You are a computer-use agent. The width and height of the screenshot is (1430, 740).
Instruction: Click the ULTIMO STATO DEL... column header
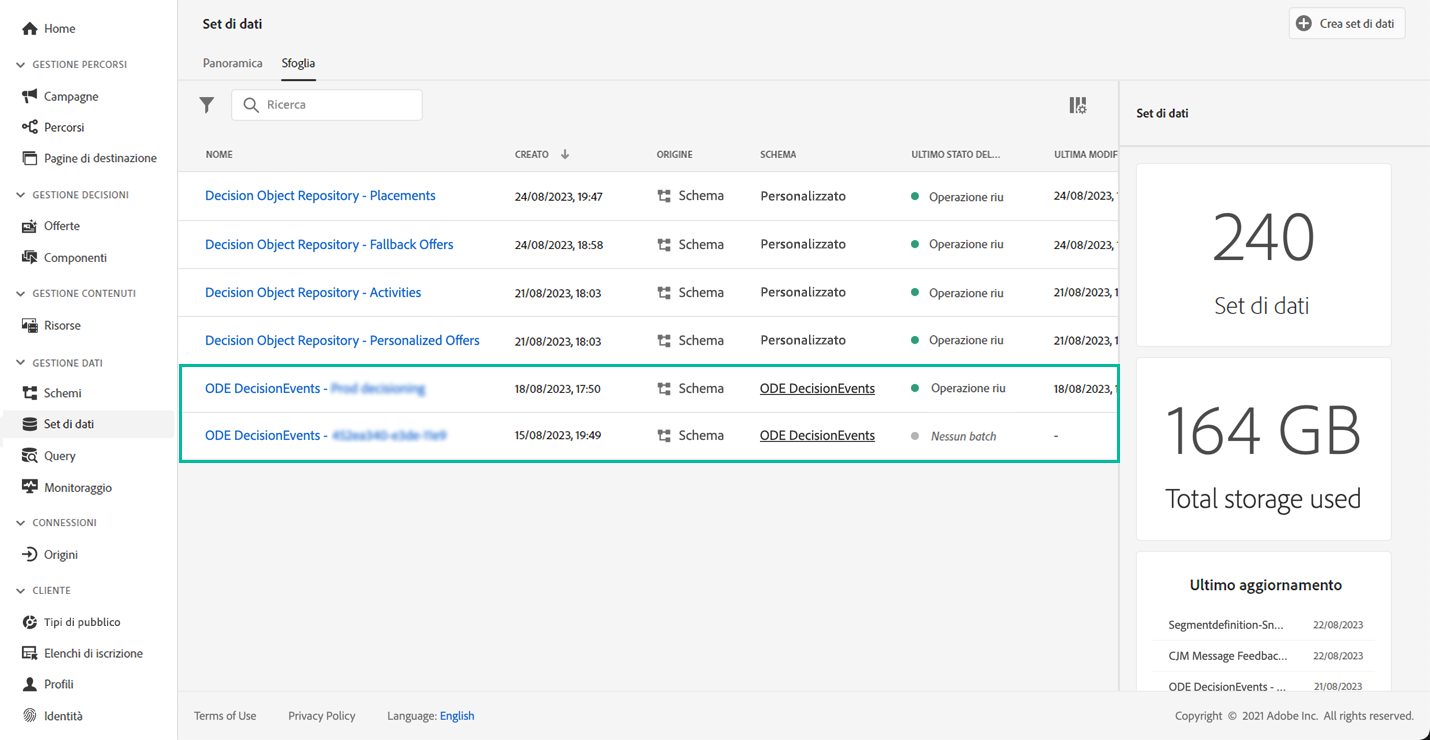956,155
